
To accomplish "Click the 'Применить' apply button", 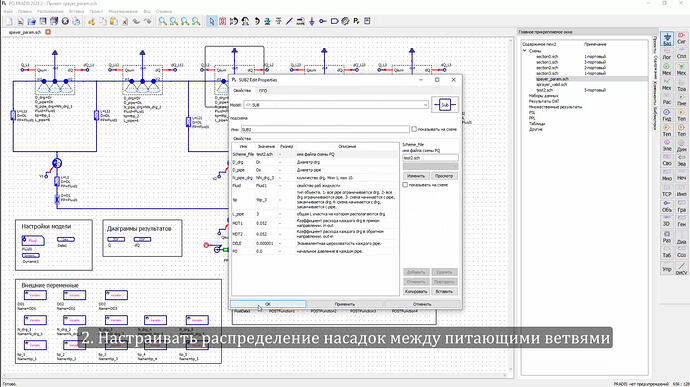I will pyautogui.click(x=345, y=304).
